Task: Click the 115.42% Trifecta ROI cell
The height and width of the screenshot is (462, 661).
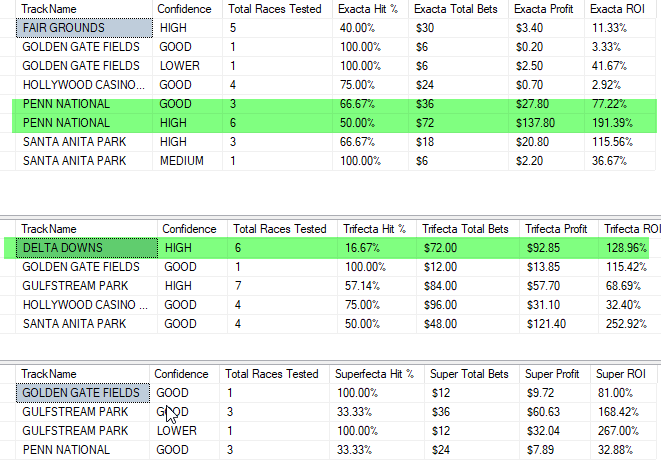Action: [x=628, y=267]
